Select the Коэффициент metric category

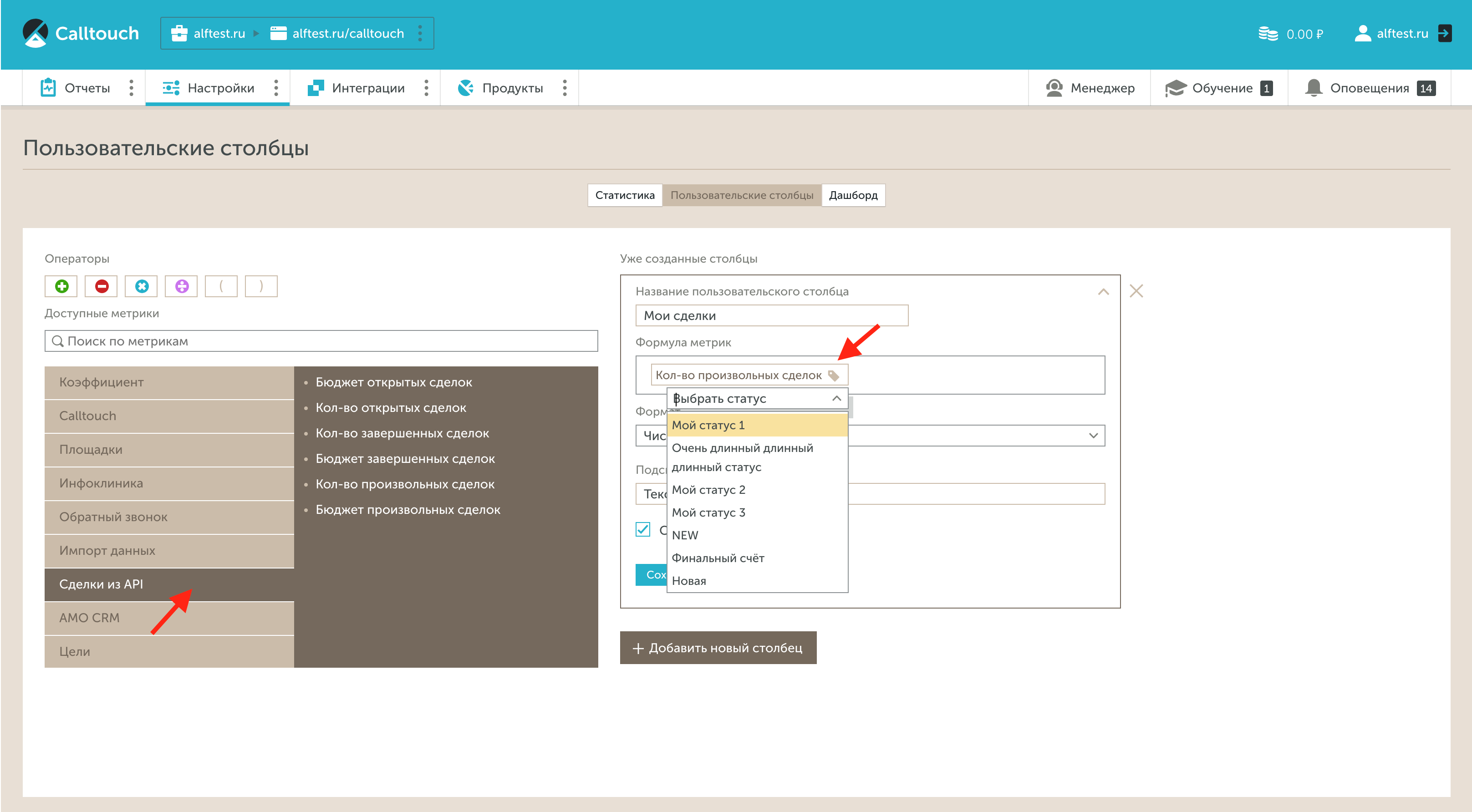[x=169, y=382]
